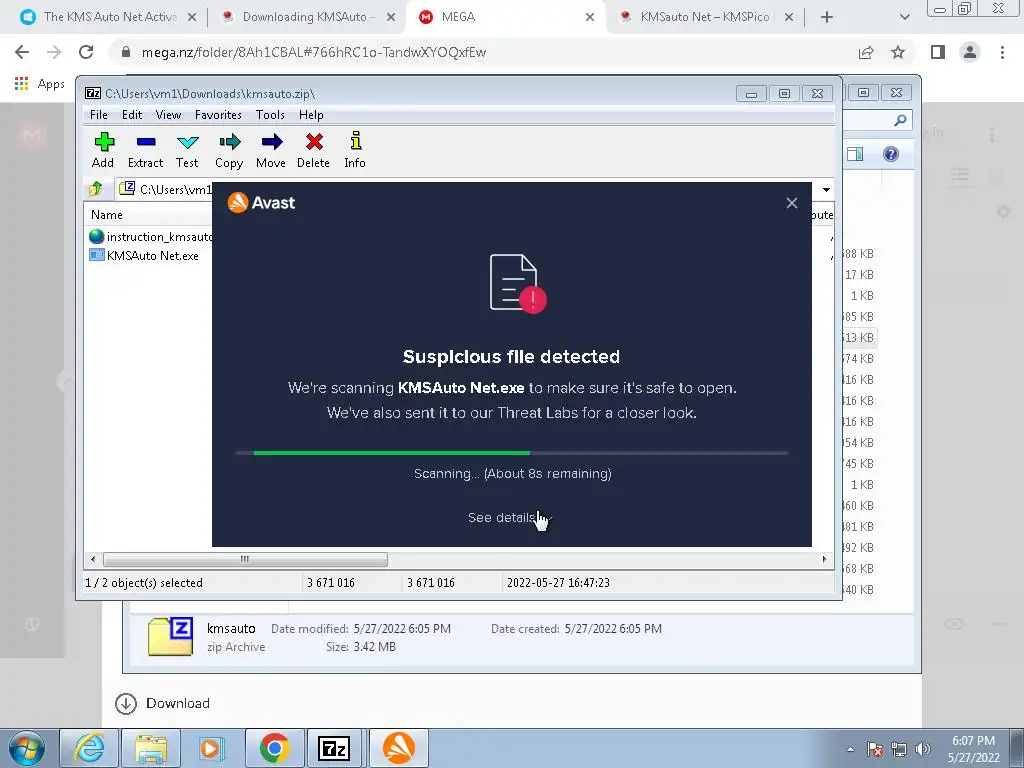This screenshot has width=1024, height=768.
Task: Open the Tools menu in 7-Zip
Action: (x=270, y=115)
